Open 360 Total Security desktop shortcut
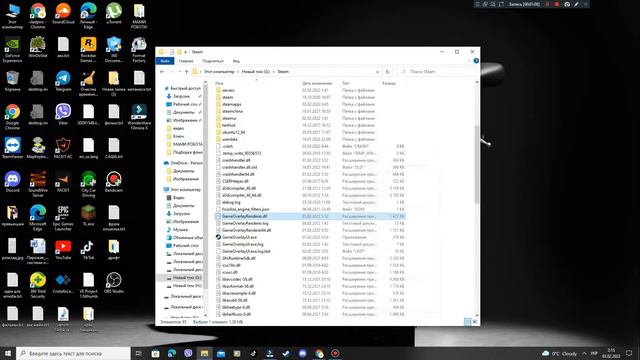 tap(38, 285)
